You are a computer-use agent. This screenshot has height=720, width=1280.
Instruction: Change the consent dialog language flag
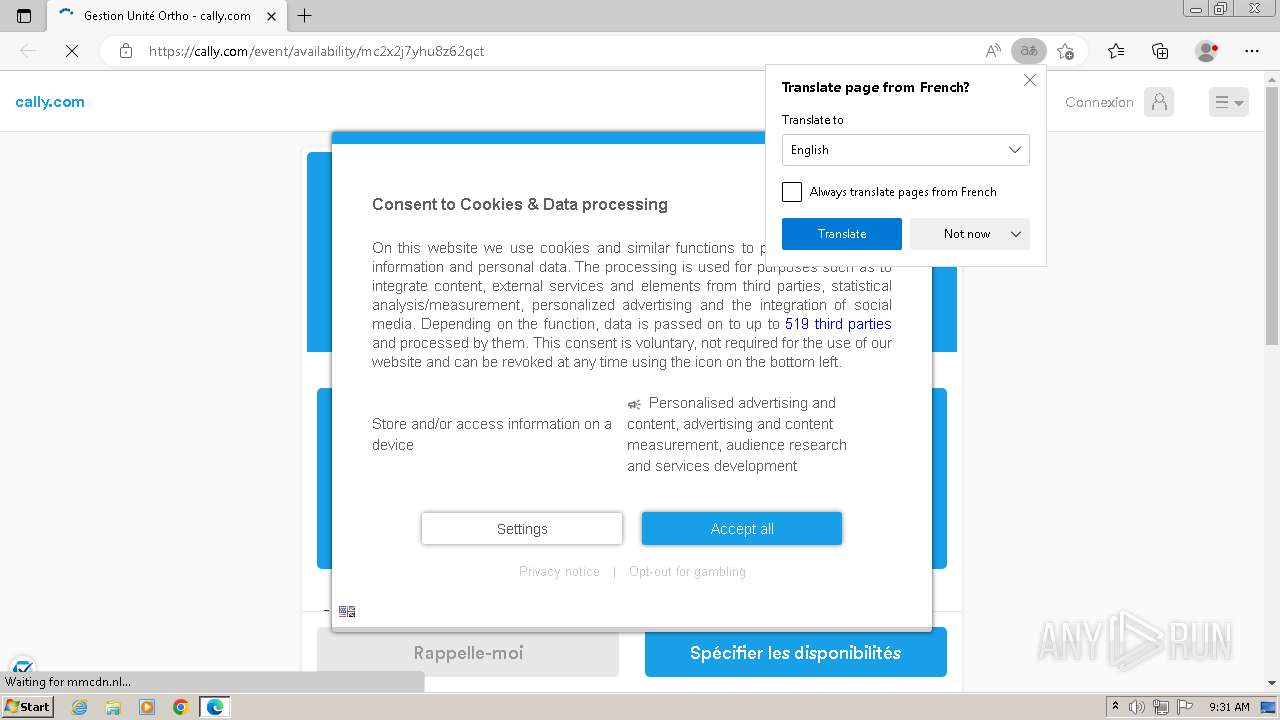click(x=347, y=611)
